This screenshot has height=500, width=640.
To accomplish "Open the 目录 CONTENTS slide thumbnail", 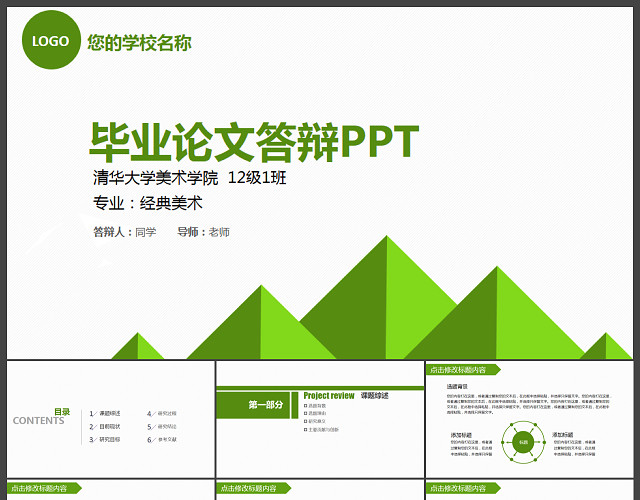I will (x=111, y=419).
